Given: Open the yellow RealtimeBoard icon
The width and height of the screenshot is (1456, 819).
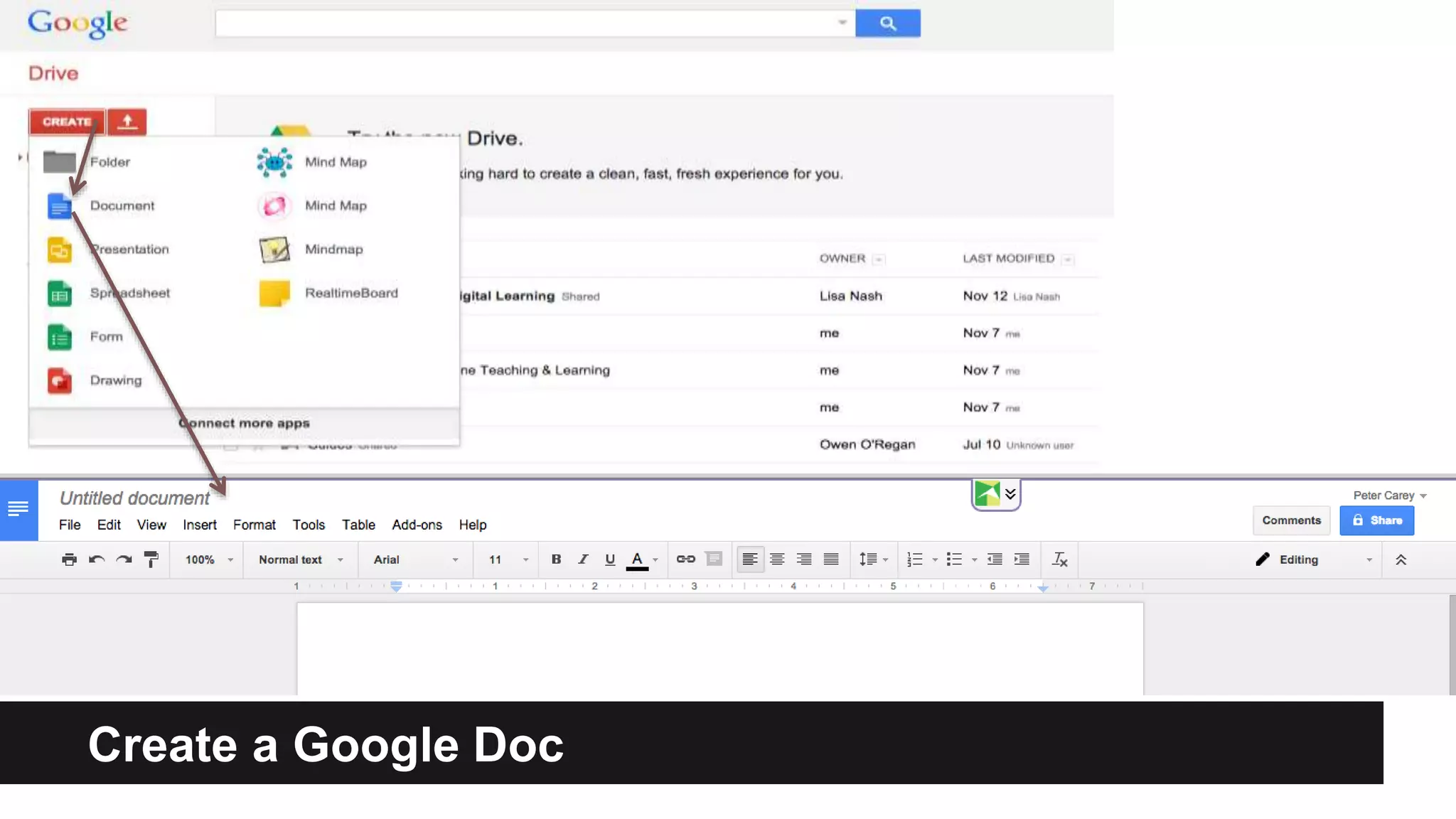Looking at the screenshot, I should pos(274,294).
